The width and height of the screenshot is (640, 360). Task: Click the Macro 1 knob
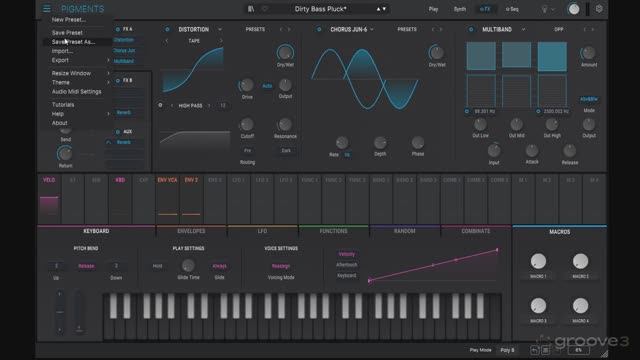point(538,261)
